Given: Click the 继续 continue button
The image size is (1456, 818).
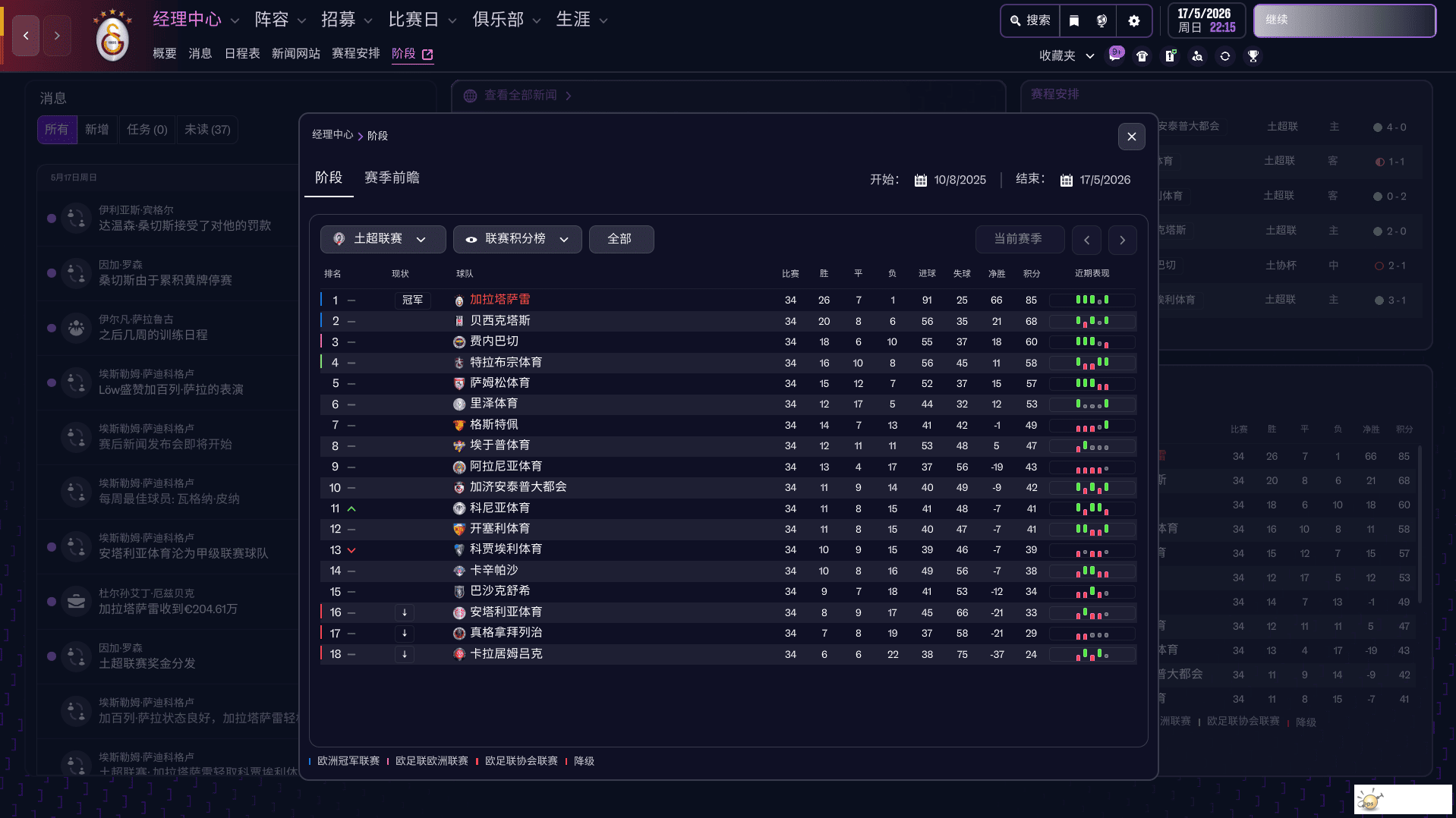Looking at the screenshot, I should [x=1344, y=20].
